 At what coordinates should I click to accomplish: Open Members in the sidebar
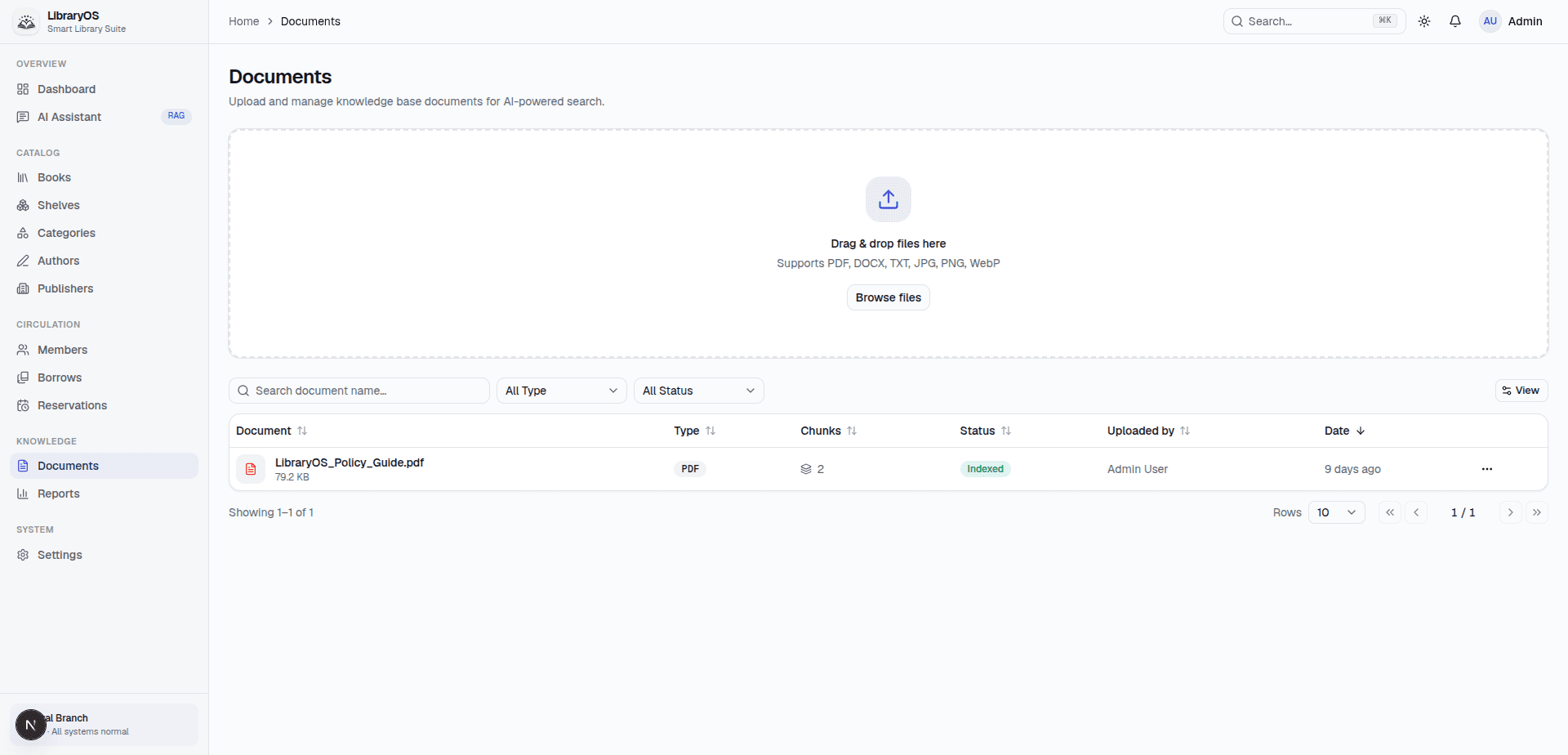105,350
